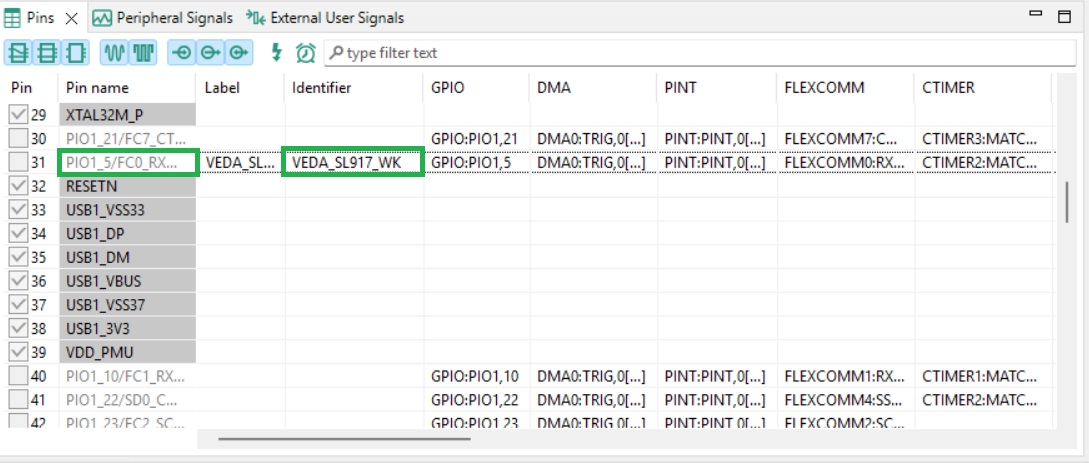Toggle the checkbox for pin 36 USB1_VBUS
The width and height of the screenshot is (1089, 463).
pyautogui.click(x=18, y=281)
